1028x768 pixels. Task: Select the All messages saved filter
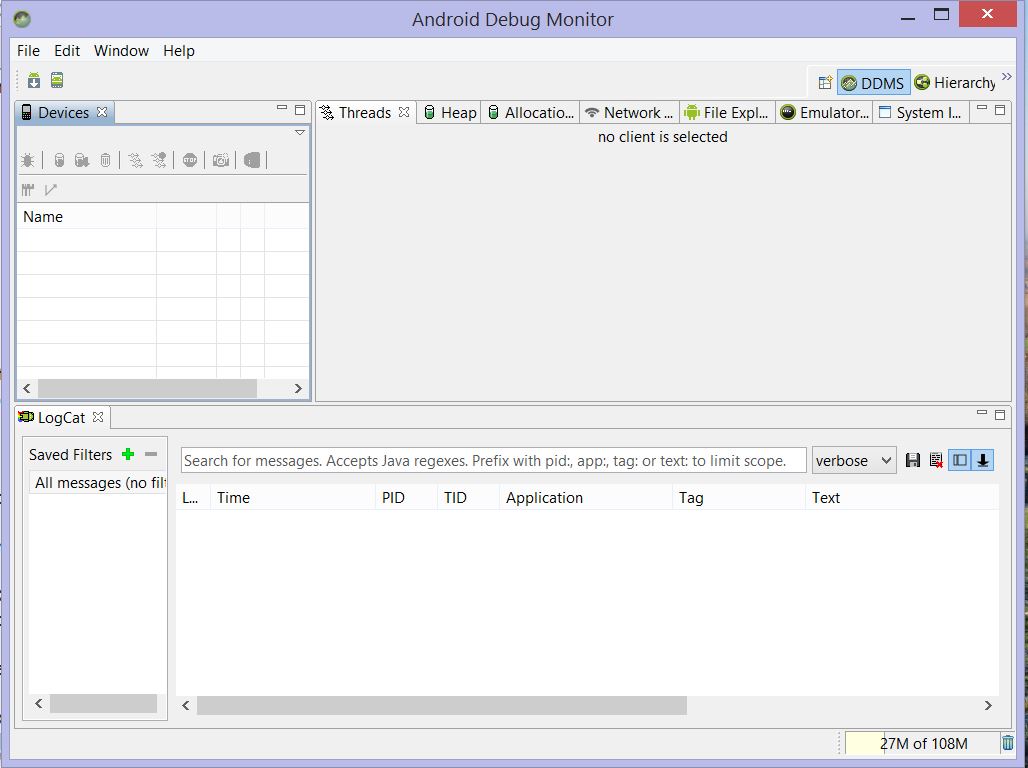click(98, 483)
